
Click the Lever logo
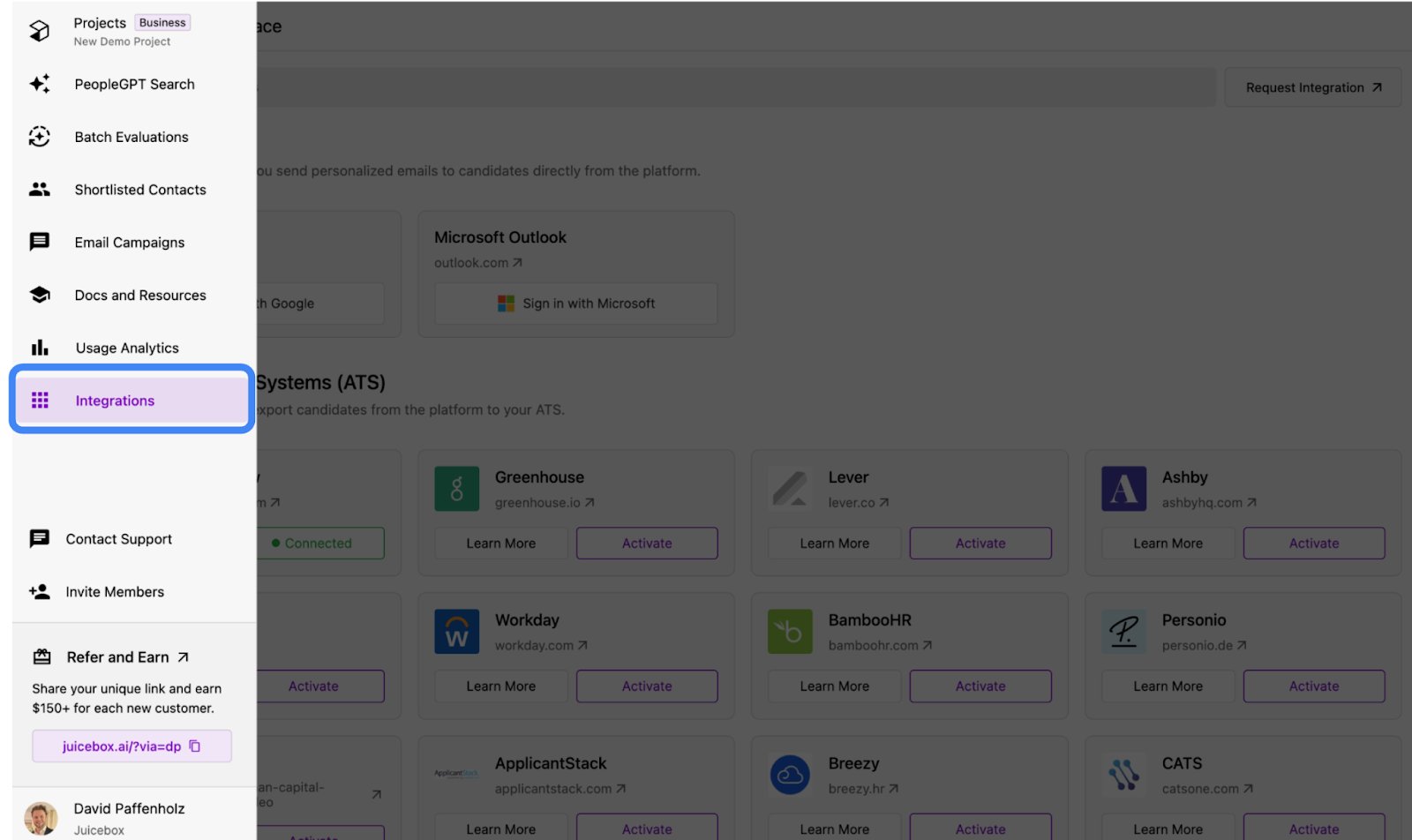click(x=791, y=489)
